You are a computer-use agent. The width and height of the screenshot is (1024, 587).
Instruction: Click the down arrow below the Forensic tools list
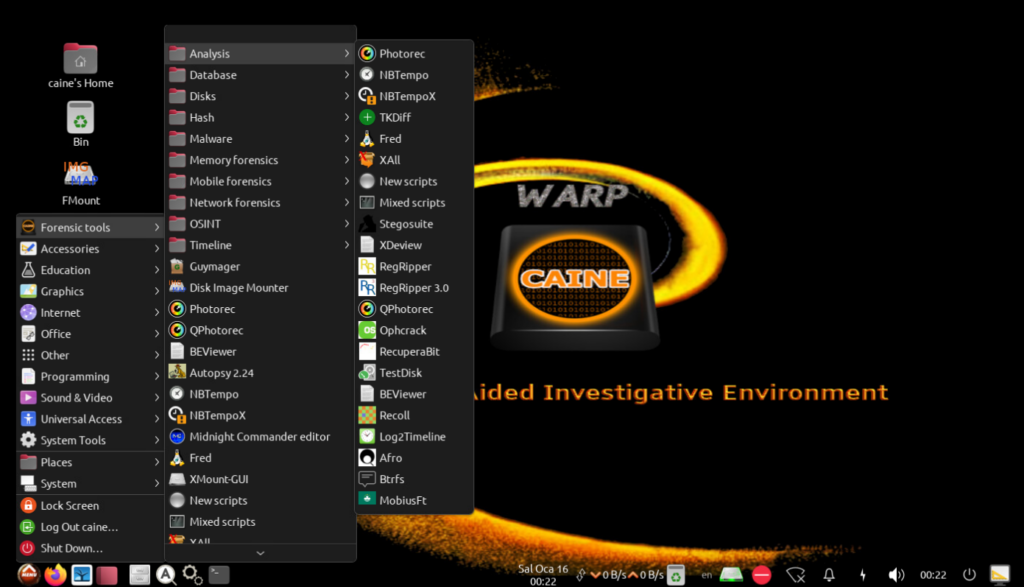[260, 553]
